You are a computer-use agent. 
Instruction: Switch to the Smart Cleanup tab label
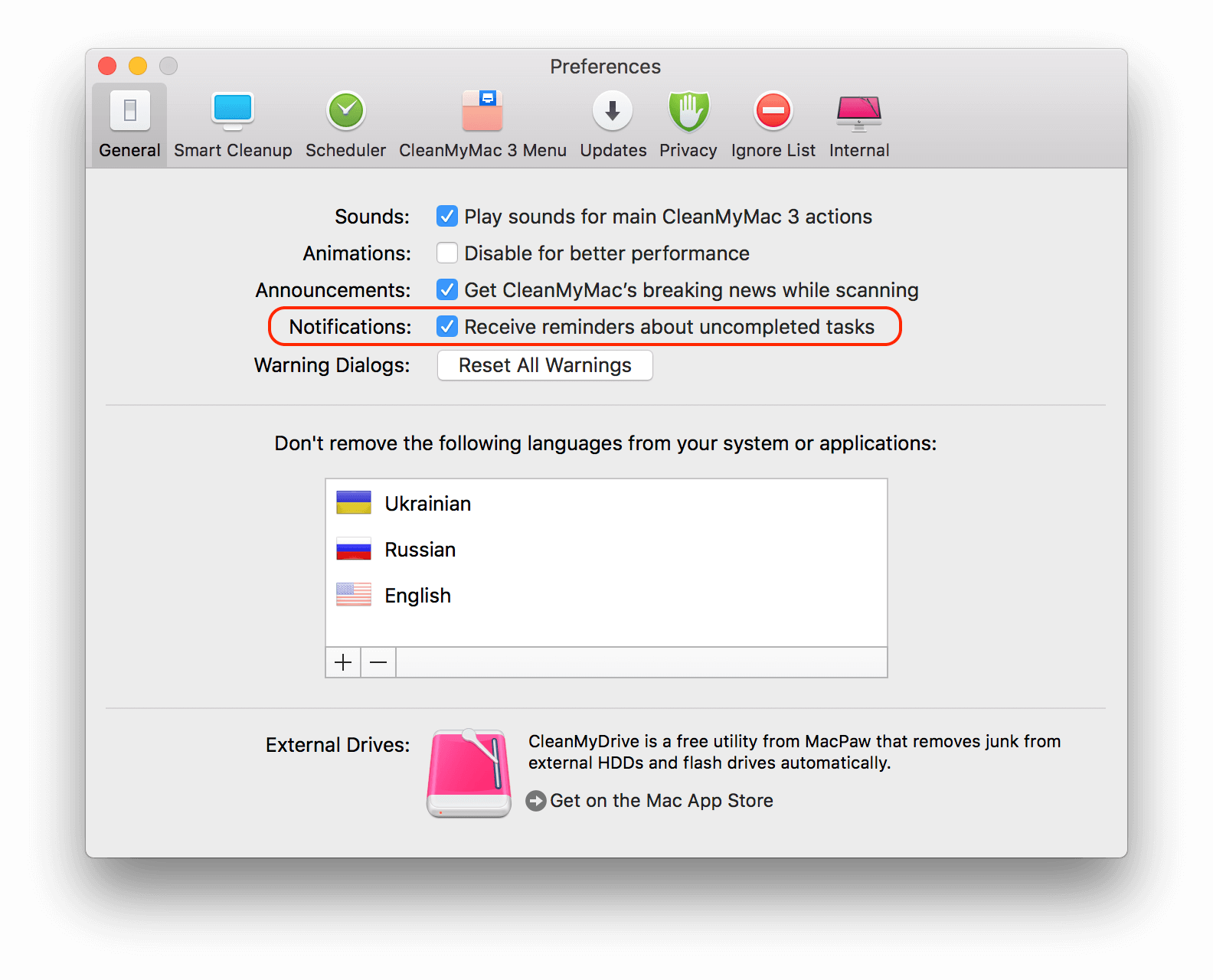(233, 150)
